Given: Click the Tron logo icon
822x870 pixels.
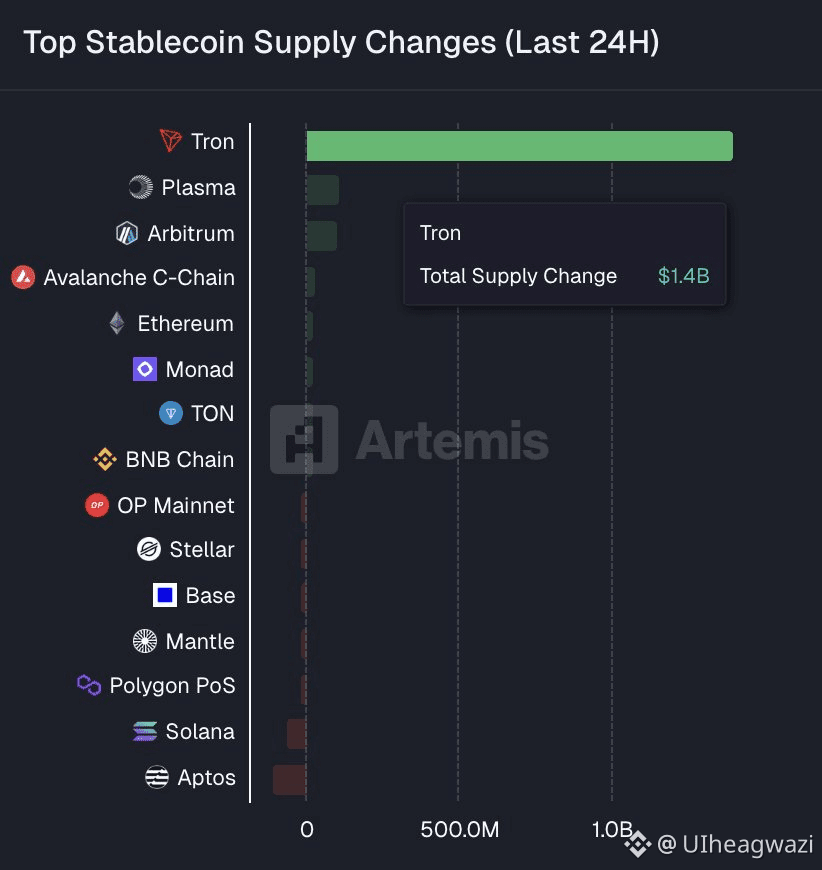Looking at the screenshot, I should [171, 141].
